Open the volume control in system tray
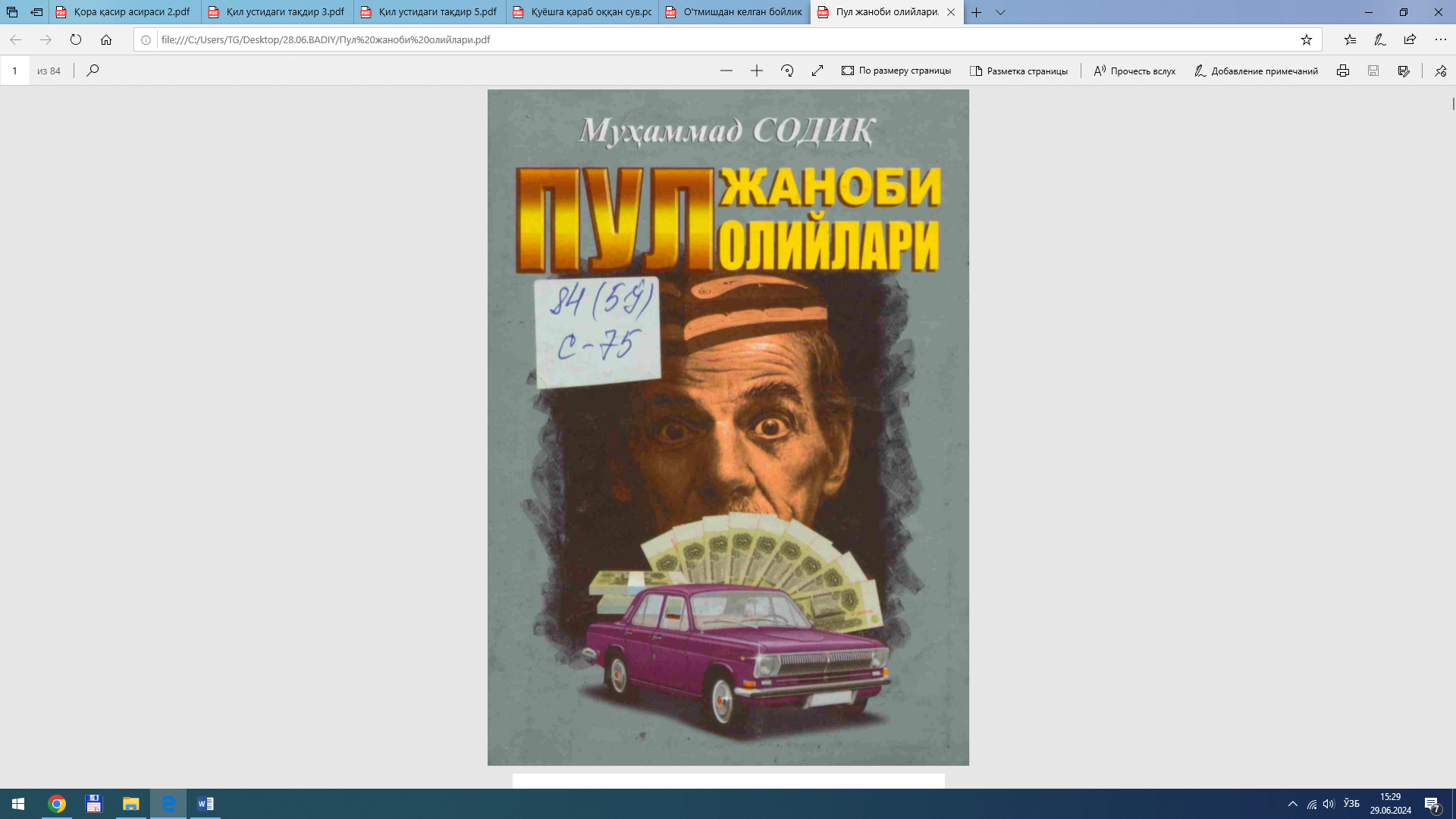 click(x=1328, y=803)
